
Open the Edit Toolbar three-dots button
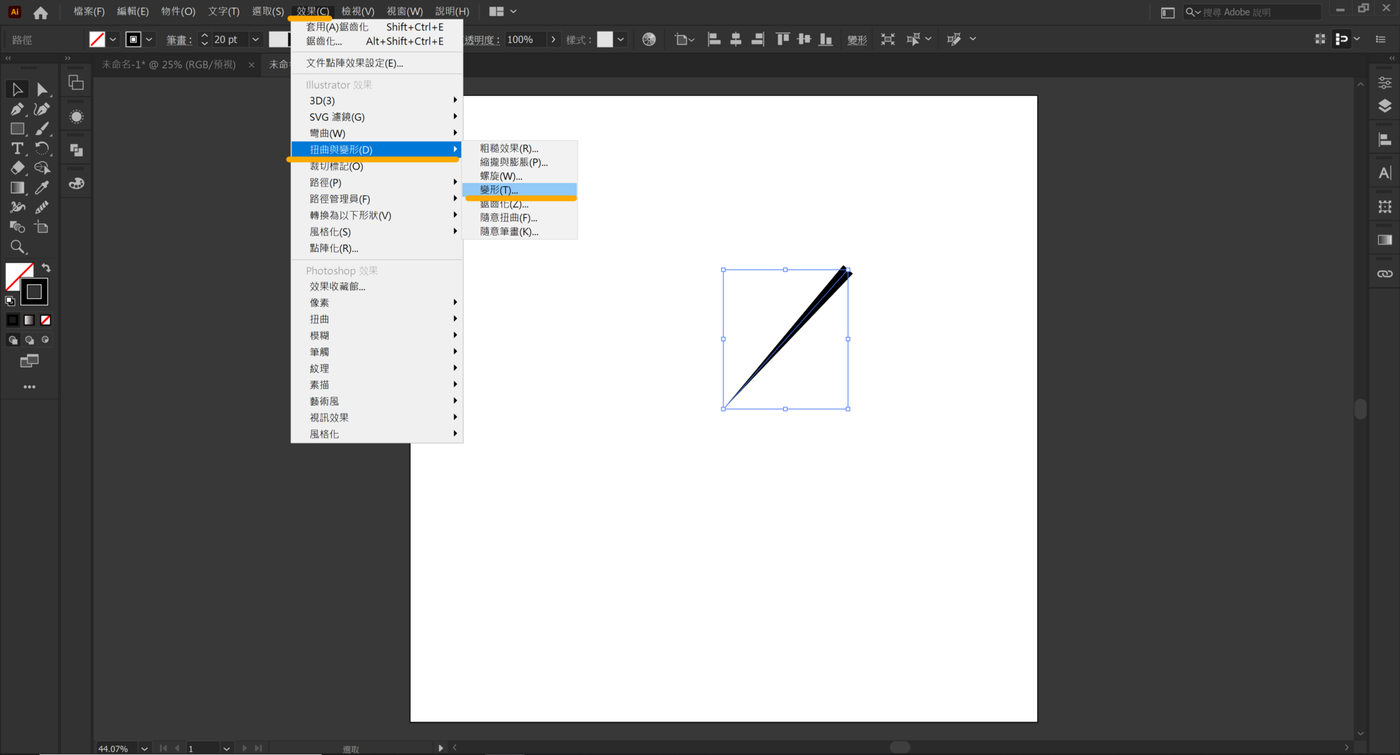click(x=29, y=387)
